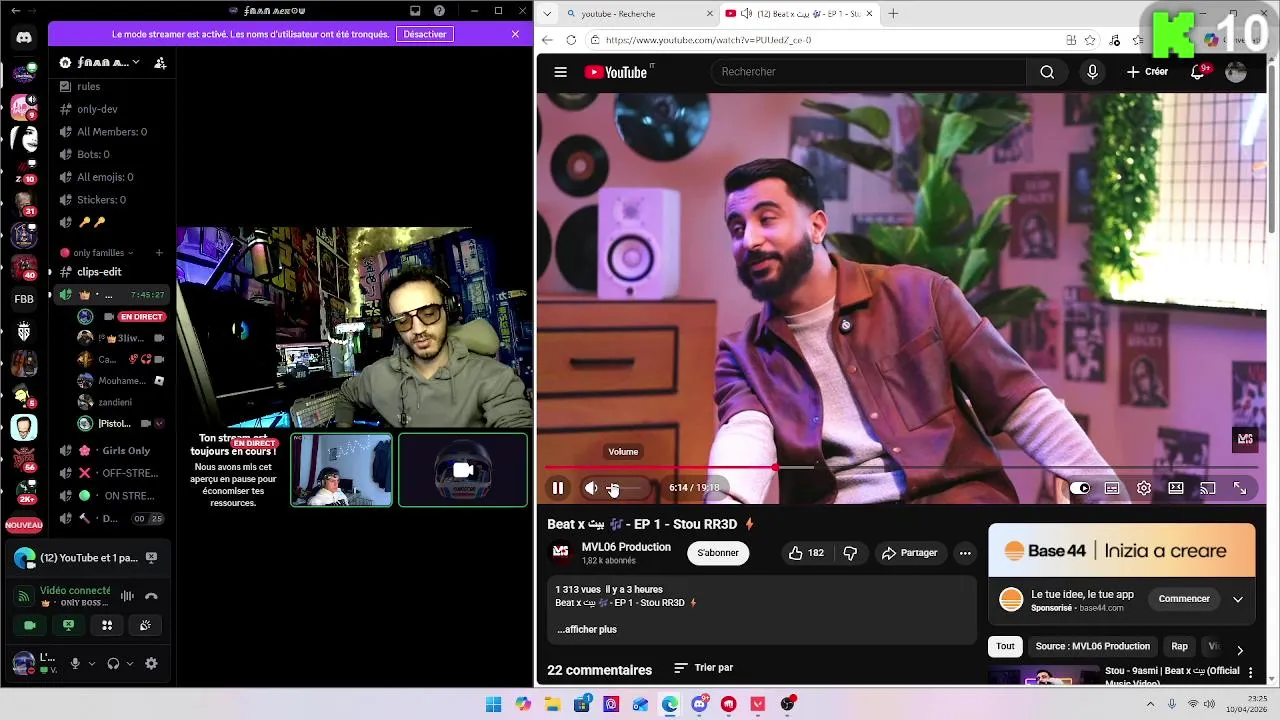Open Discord soundboard button
The image size is (1280, 720).
tap(145, 625)
